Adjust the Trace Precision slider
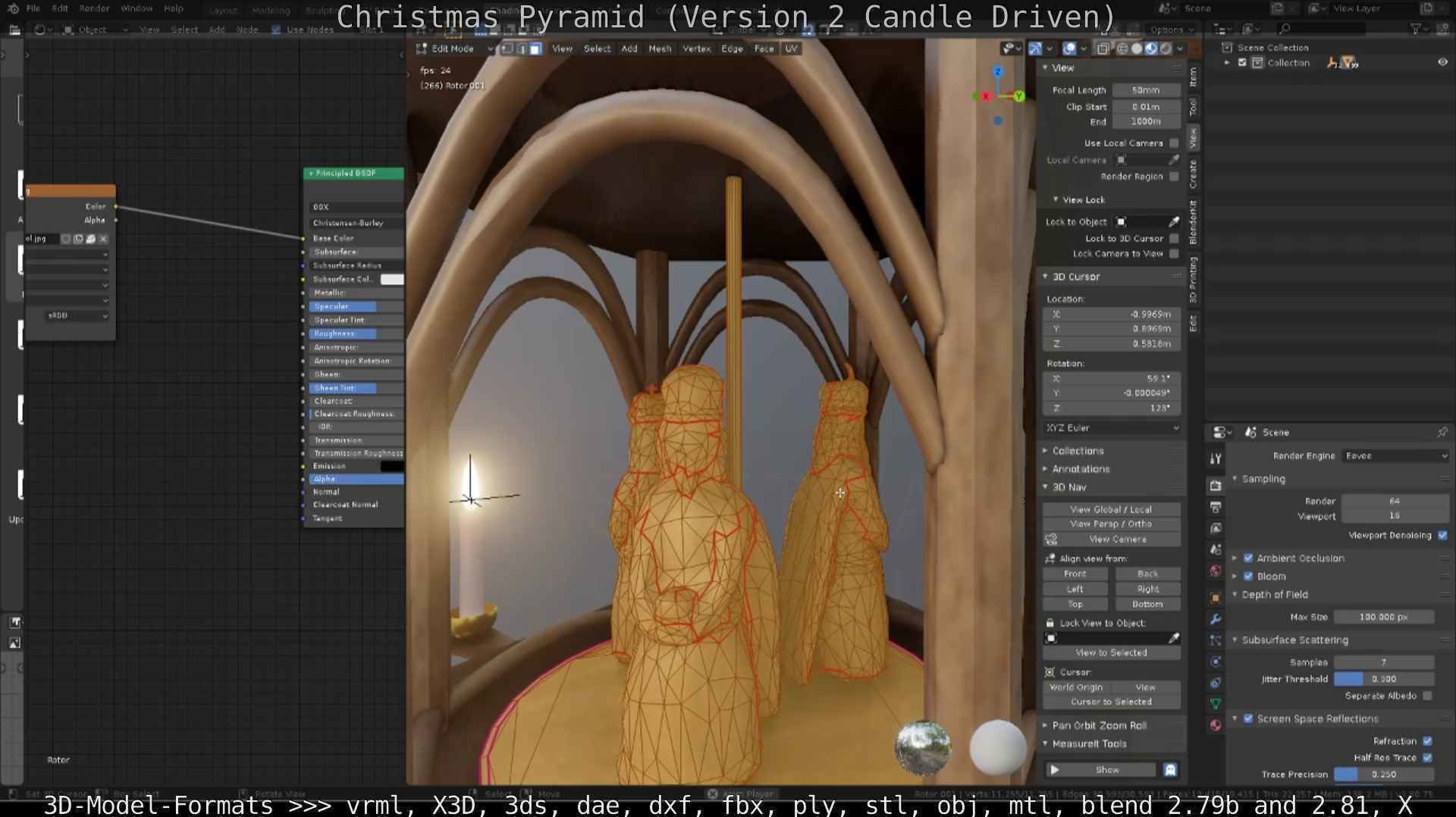The image size is (1456, 817). point(1384,775)
